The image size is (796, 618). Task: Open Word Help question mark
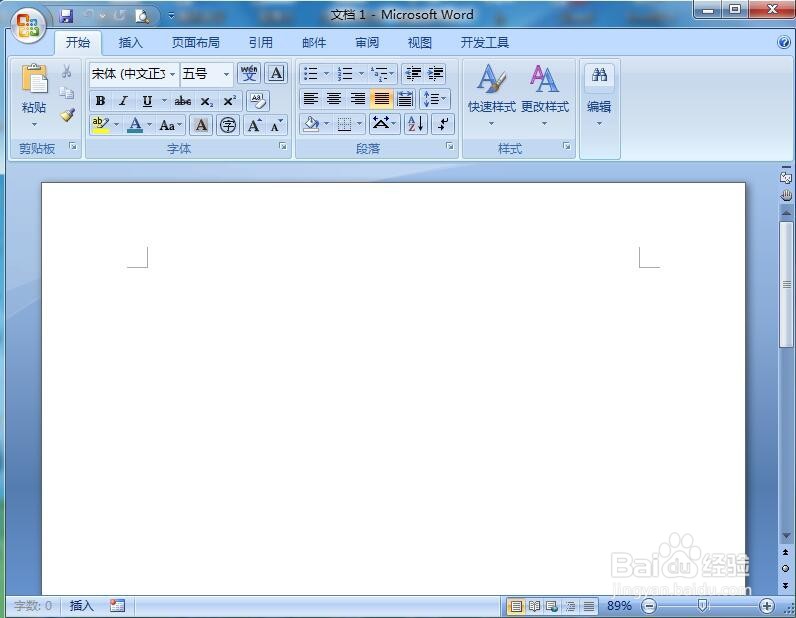click(x=784, y=42)
